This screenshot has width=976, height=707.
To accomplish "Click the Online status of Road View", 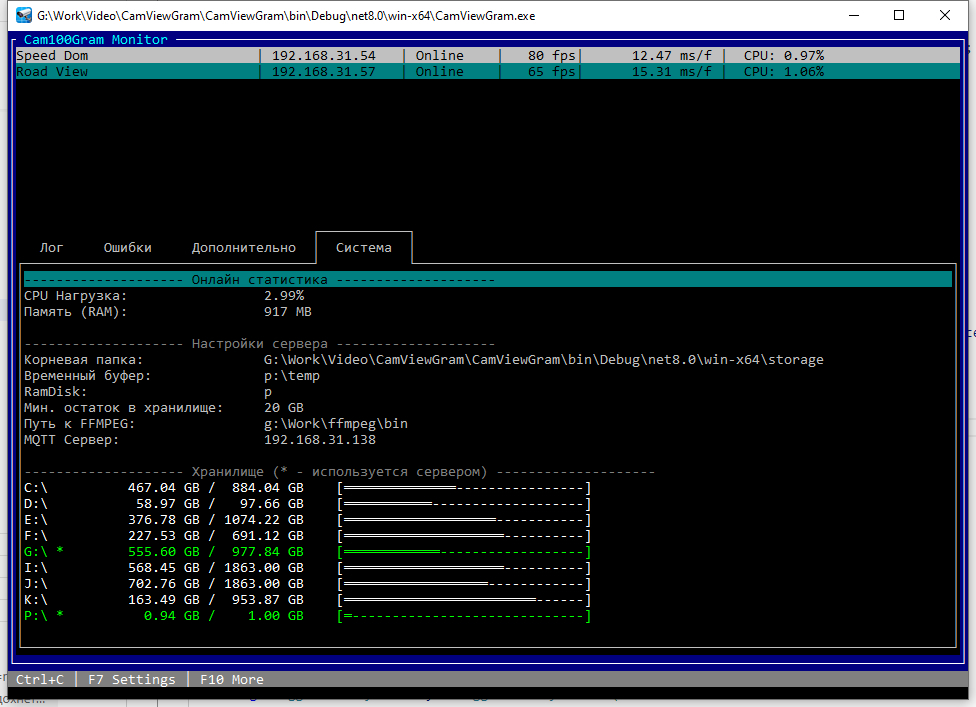I will click(439, 72).
